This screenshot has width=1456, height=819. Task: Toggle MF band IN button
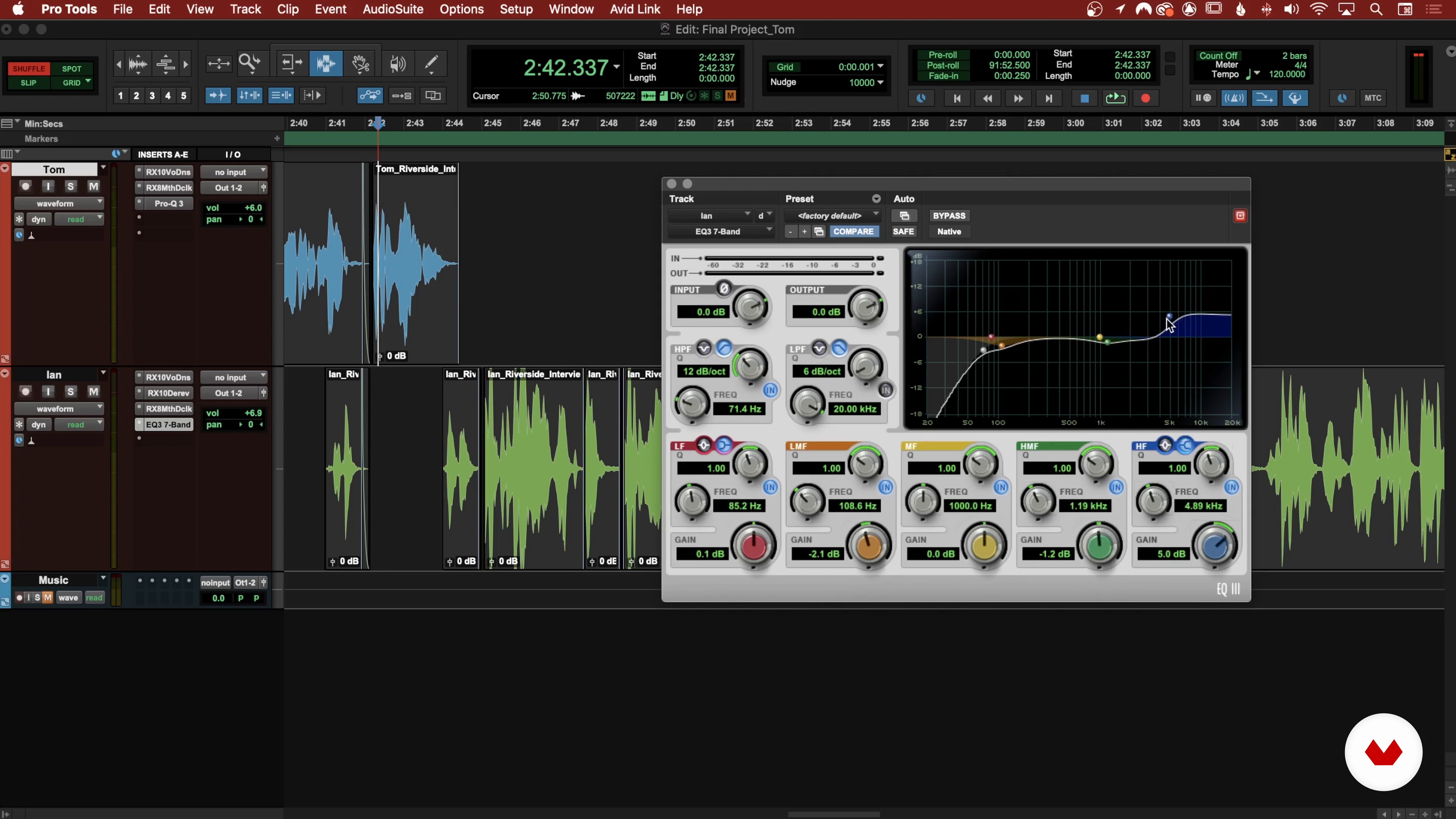coord(1001,486)
